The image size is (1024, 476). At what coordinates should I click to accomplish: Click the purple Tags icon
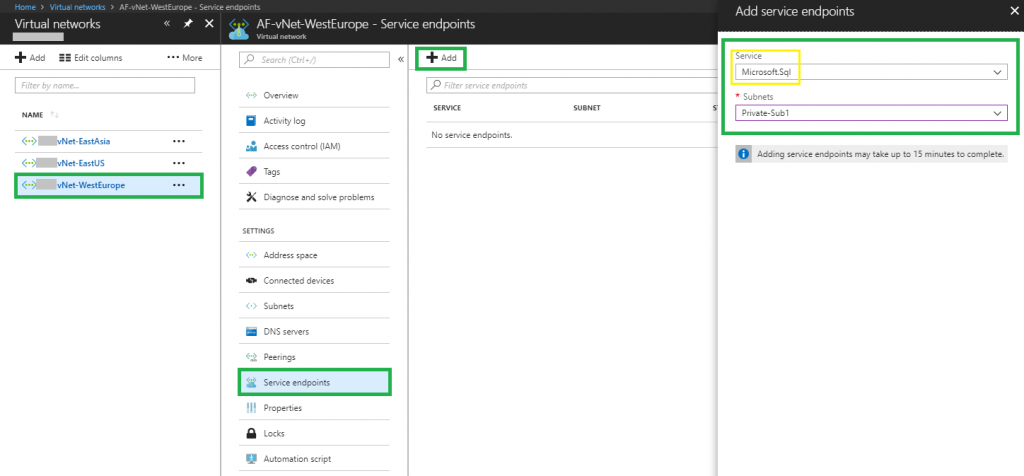pos(251,172)
